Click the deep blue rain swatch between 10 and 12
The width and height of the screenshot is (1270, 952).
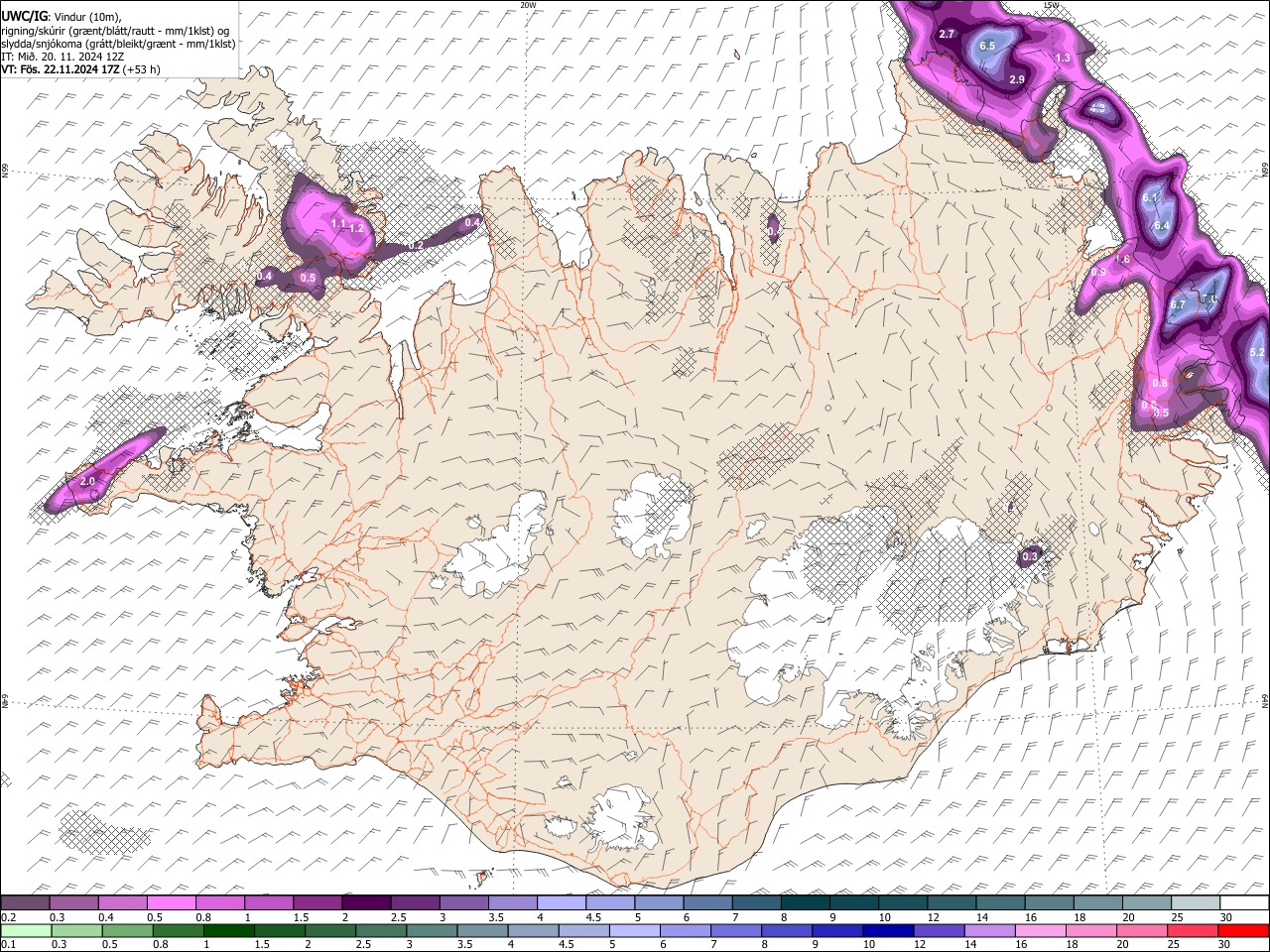(887, 930)
